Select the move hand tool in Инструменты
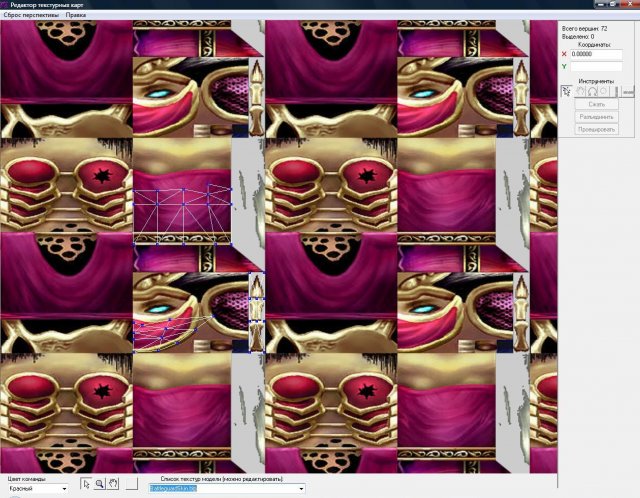The width and height of the screenshot is (640, 498). pos(580,91)
